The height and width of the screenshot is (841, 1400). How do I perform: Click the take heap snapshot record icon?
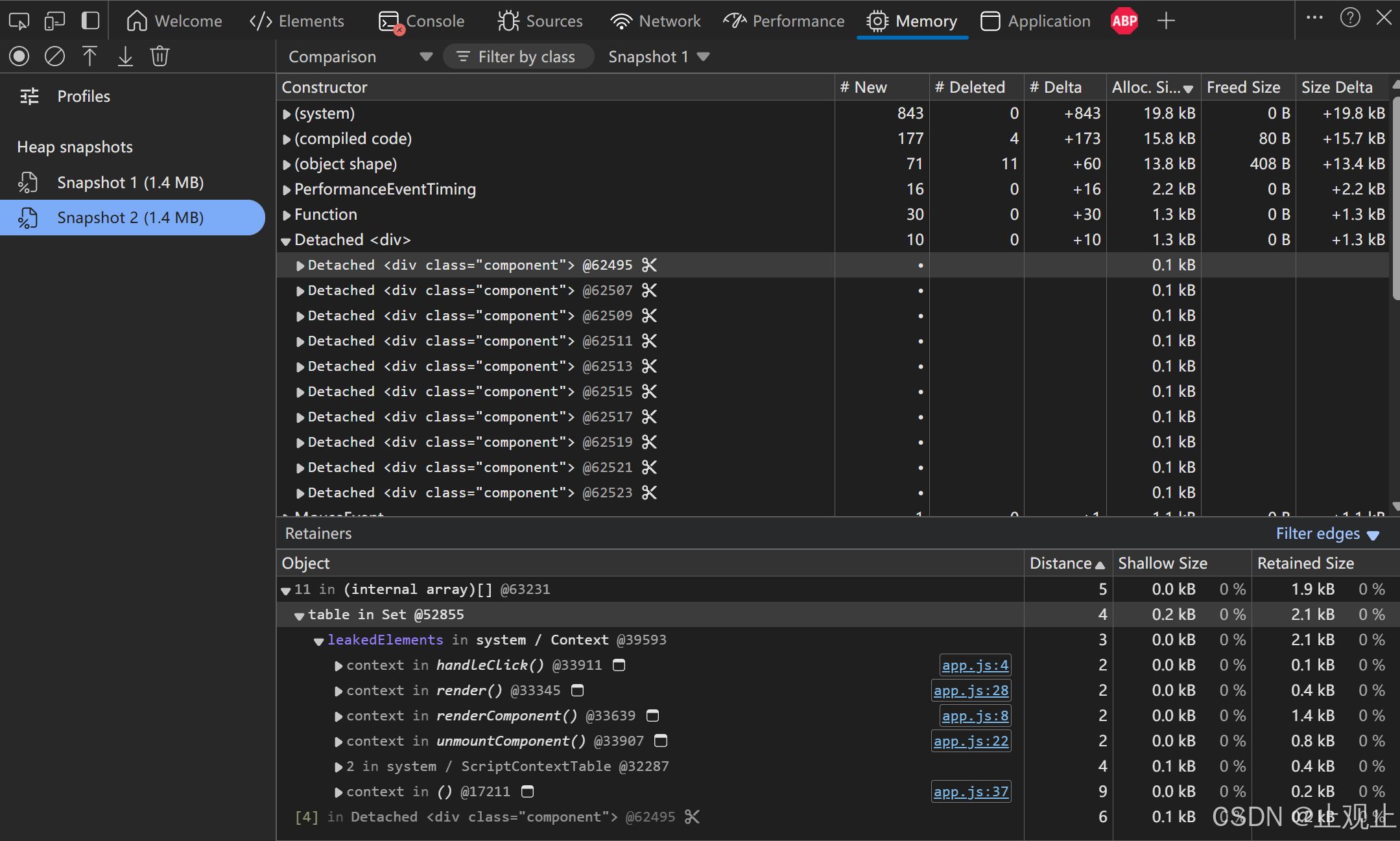tap(19, 57)
